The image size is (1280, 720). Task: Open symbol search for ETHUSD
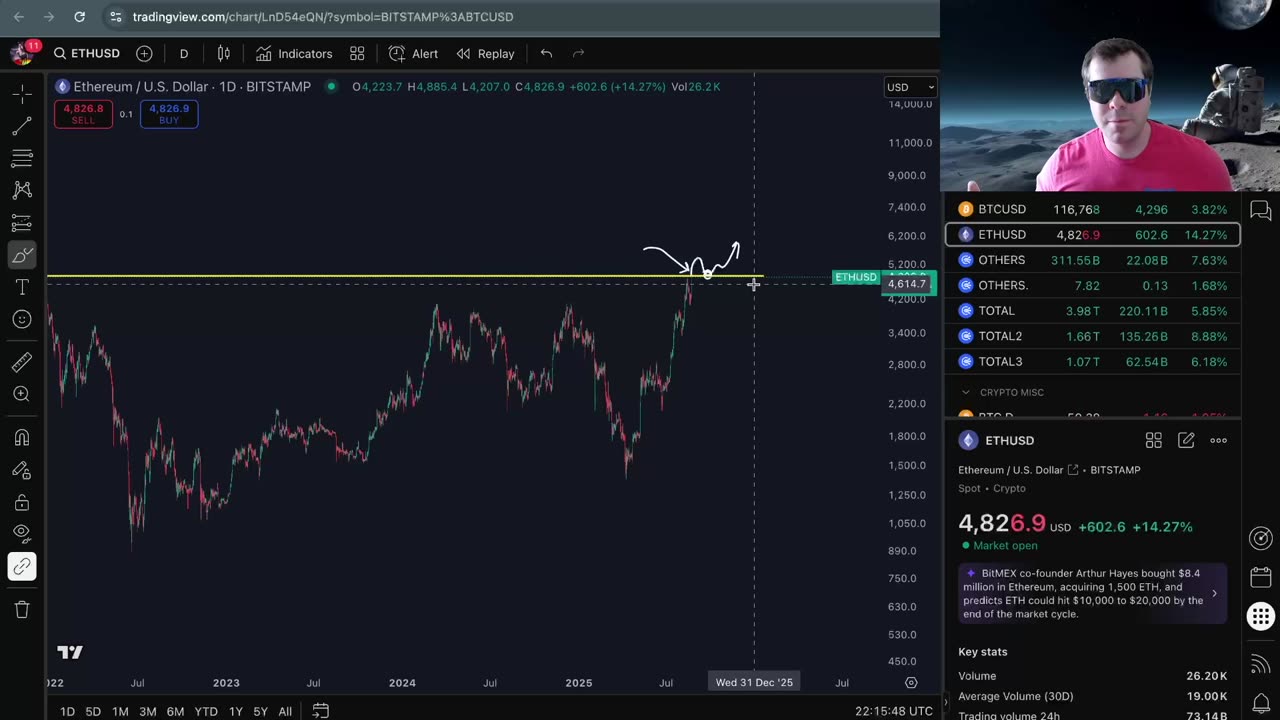tap(87, 54)
